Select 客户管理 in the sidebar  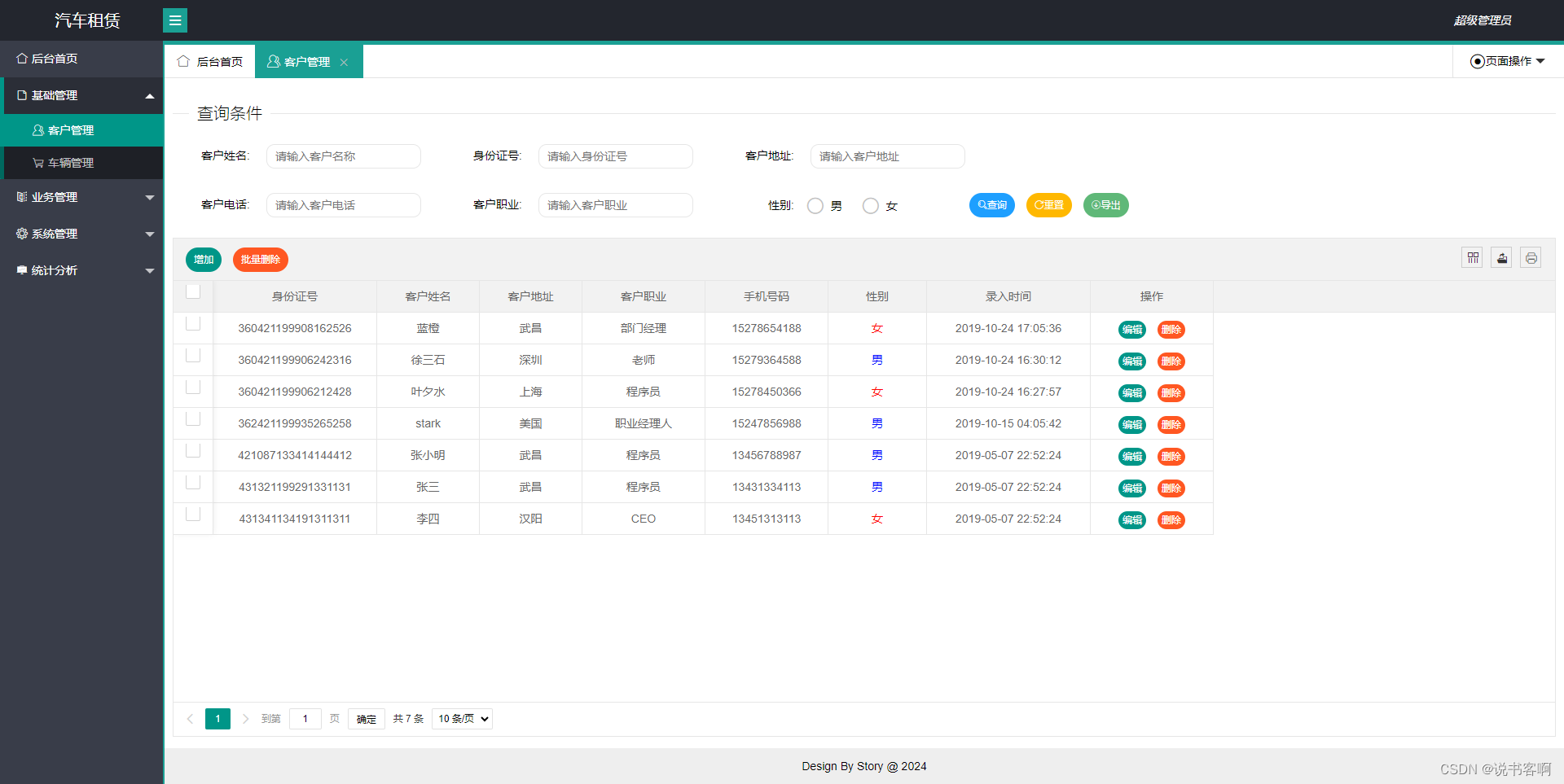click(x=81, y=130)
